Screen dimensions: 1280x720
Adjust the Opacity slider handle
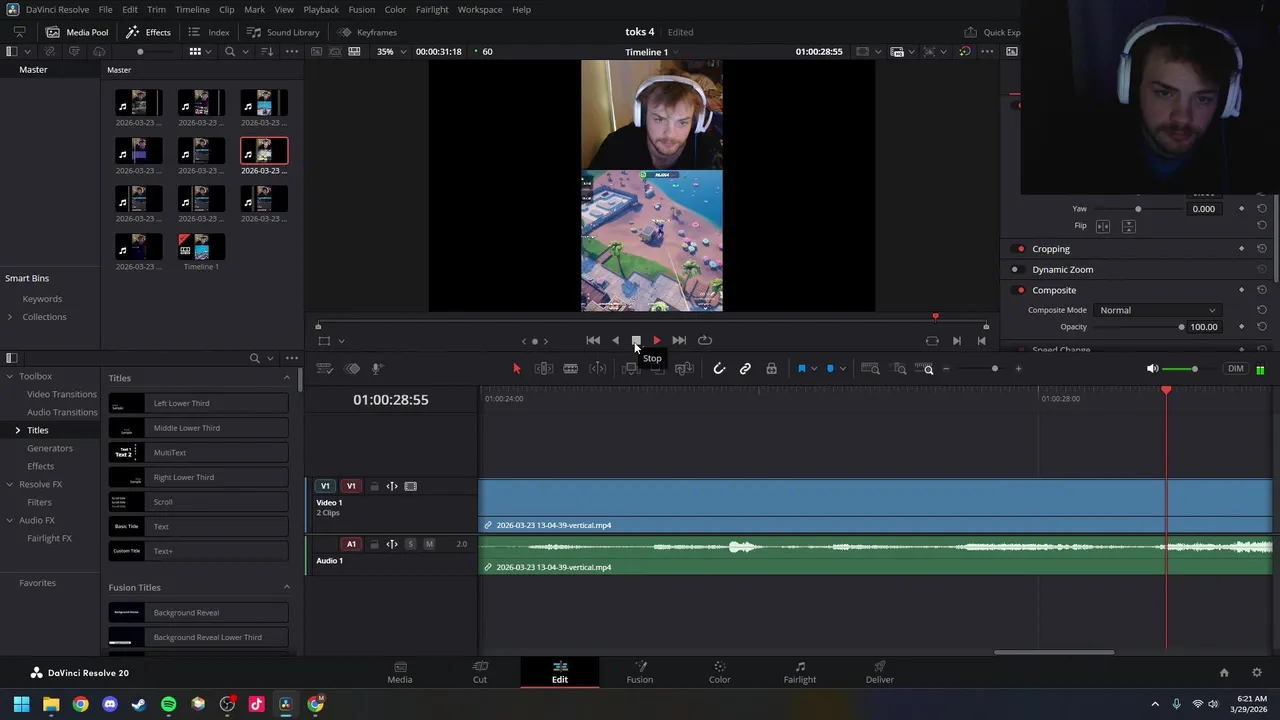(x=1181, y=327)
